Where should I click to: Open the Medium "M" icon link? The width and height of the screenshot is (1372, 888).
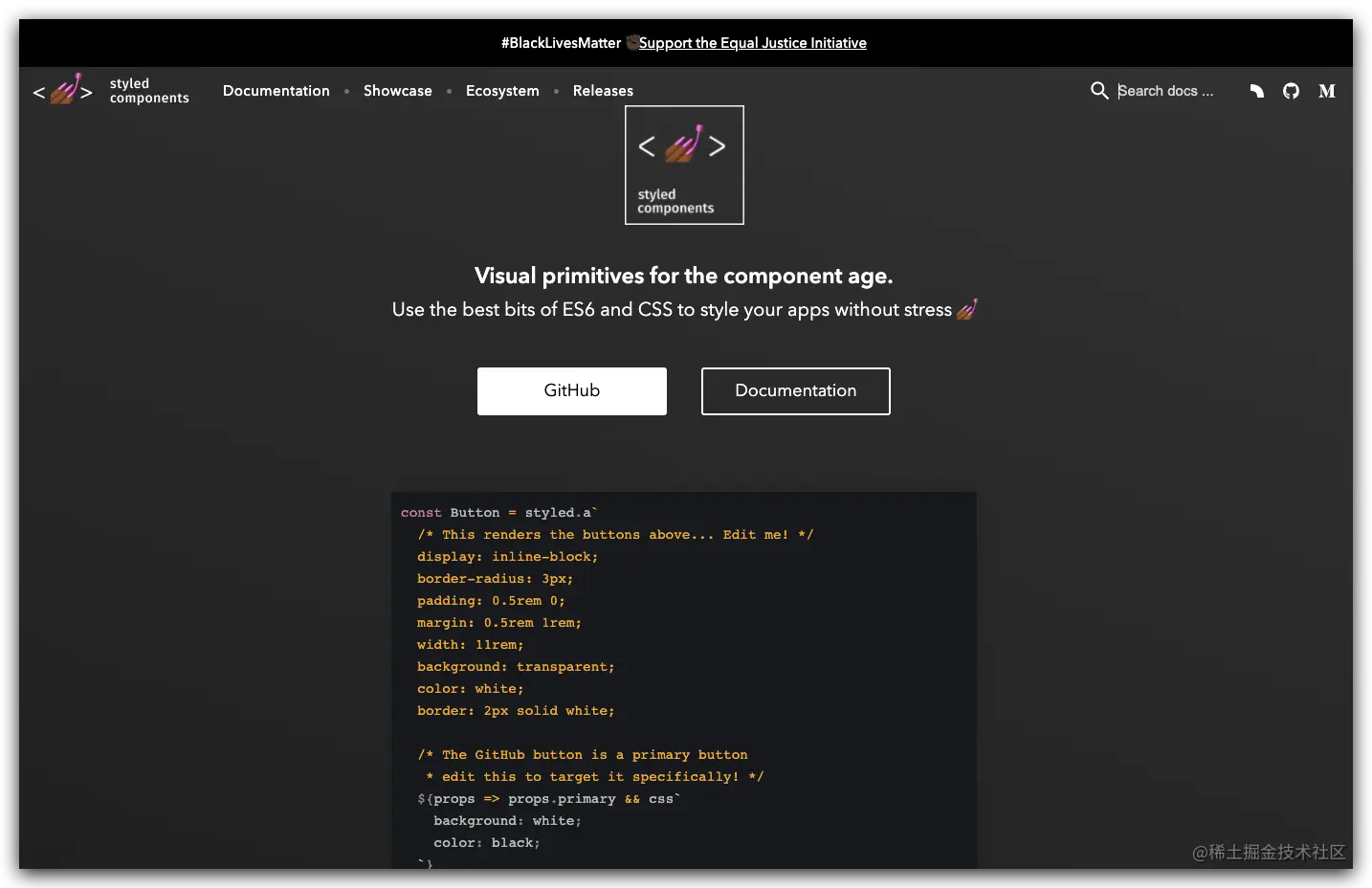[1327, 91]
